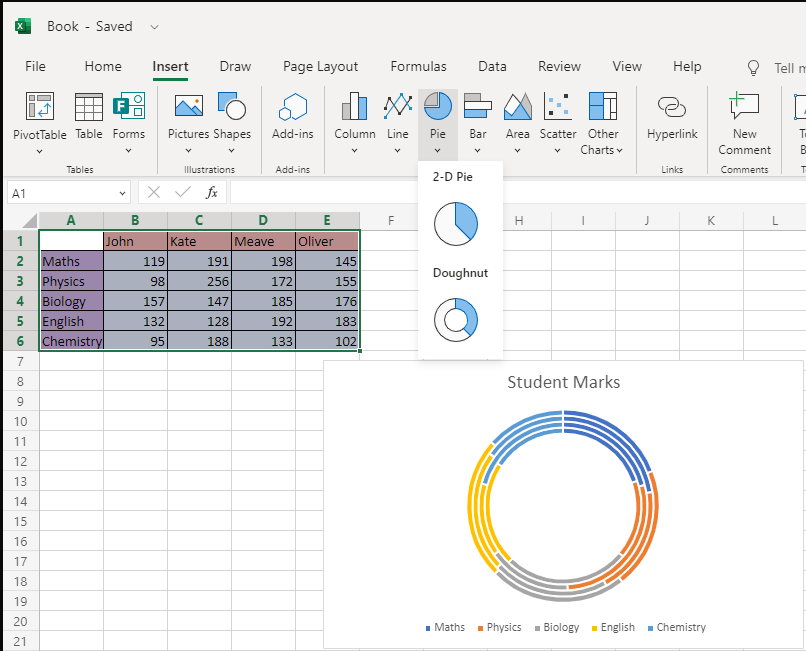806x651 pixels.
Task: Open the Name Box dropdown arrow
Action: pos(122,193)
